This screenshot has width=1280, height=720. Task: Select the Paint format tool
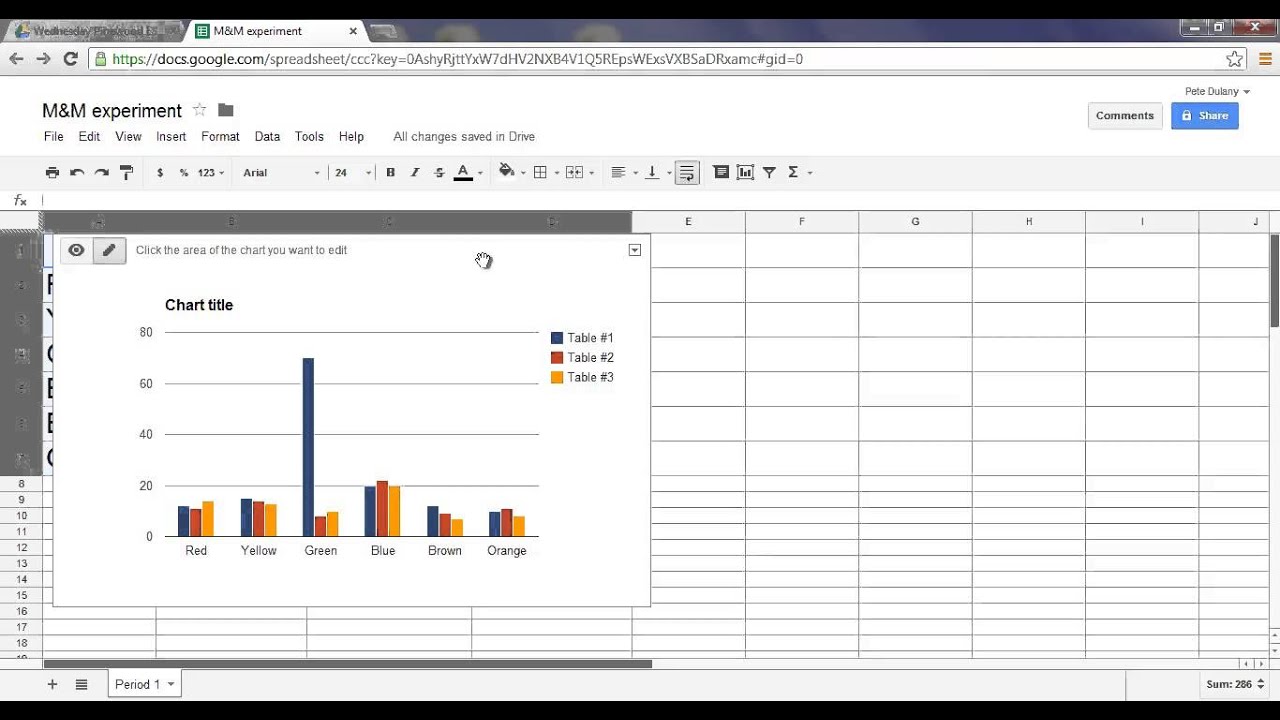pyautogui.click(x=126, y=172)
